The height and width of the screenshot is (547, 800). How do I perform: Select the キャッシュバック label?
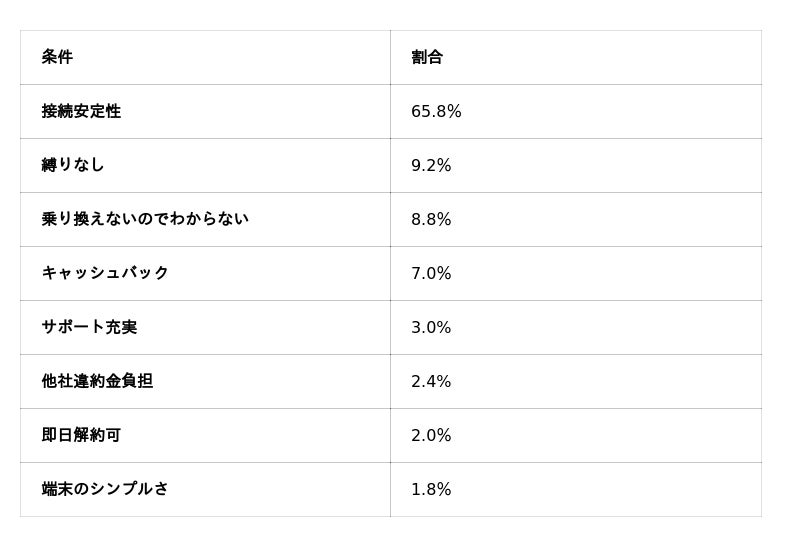pos(105,273)
